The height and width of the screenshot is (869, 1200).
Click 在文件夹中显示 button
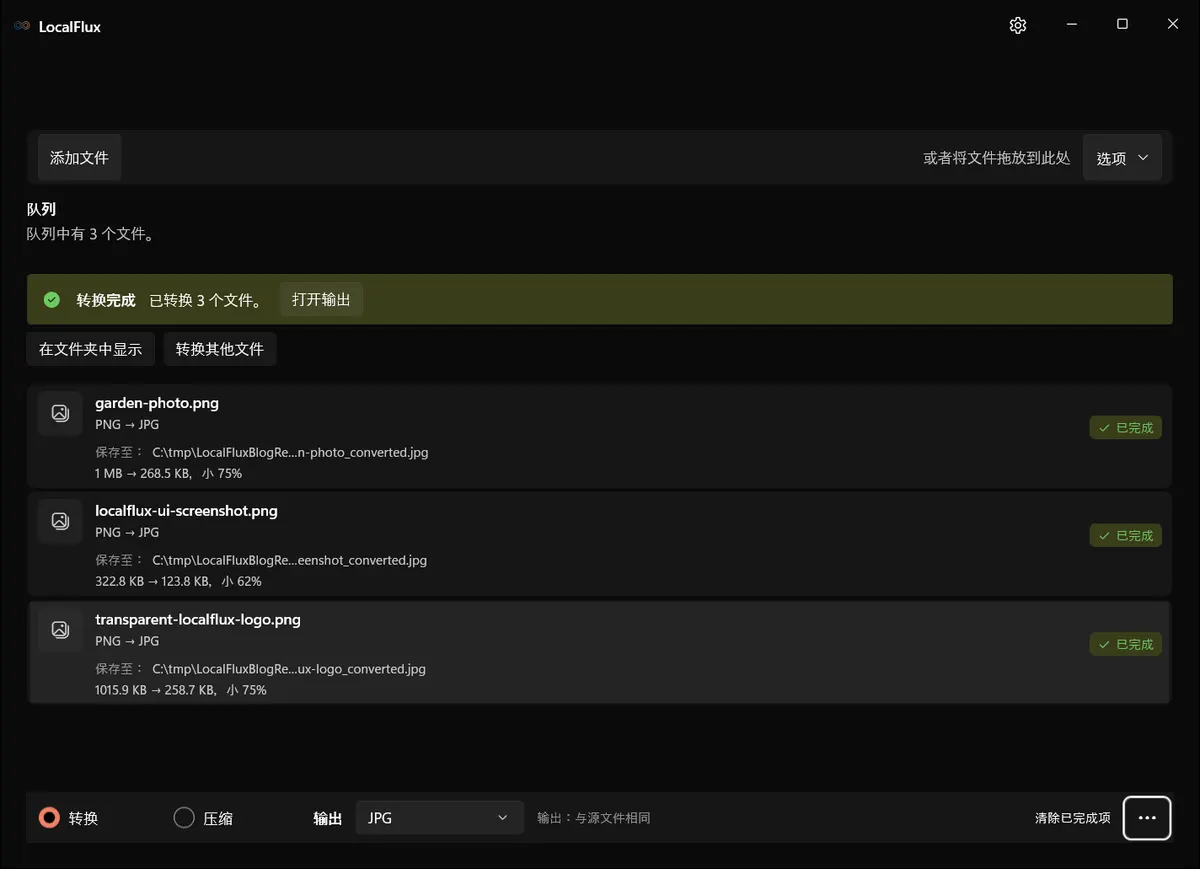(91, 349)
